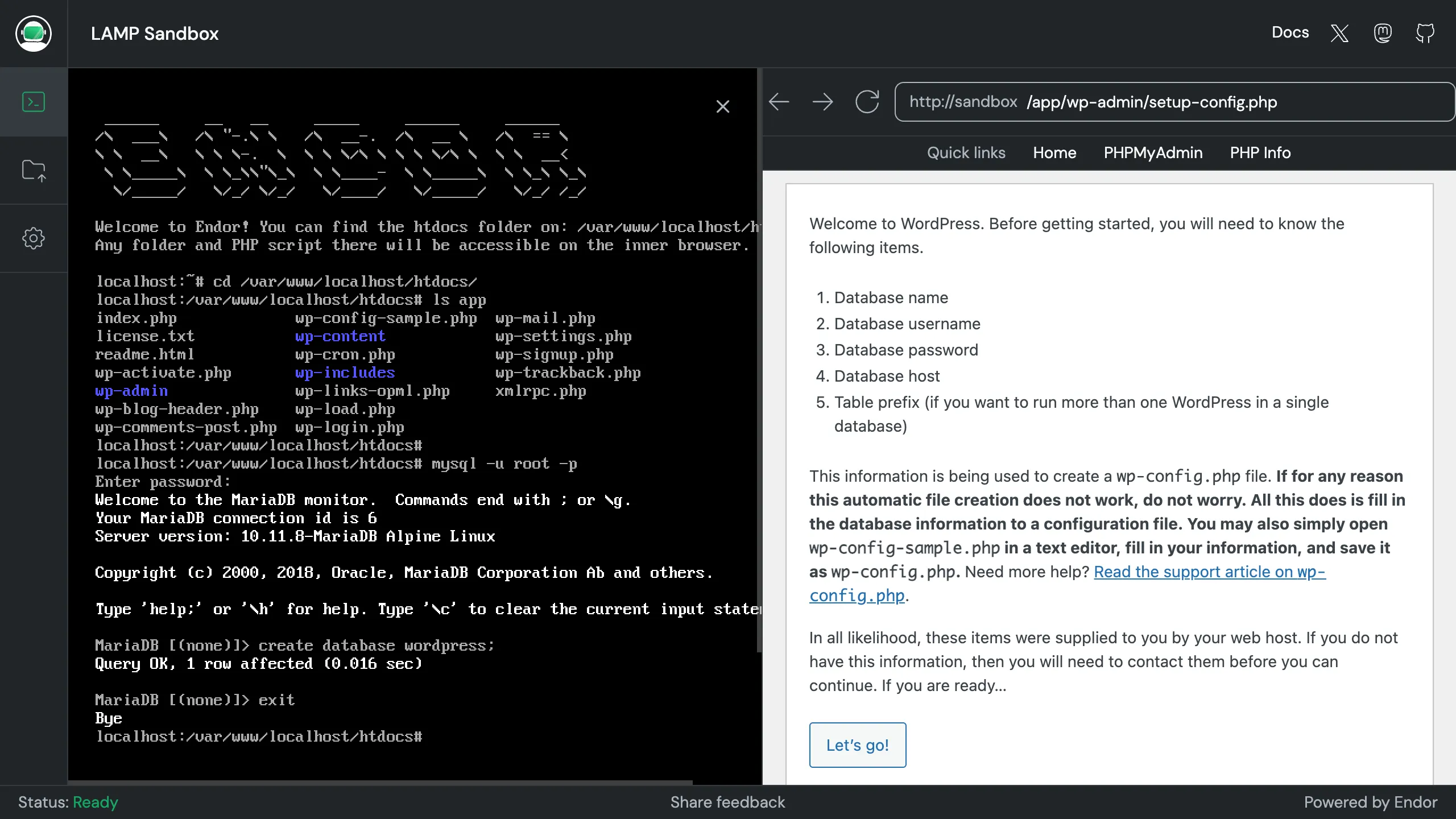Click the Endor astronaut logo
The width and height of the screenshot is (1456, 819).
34,33
